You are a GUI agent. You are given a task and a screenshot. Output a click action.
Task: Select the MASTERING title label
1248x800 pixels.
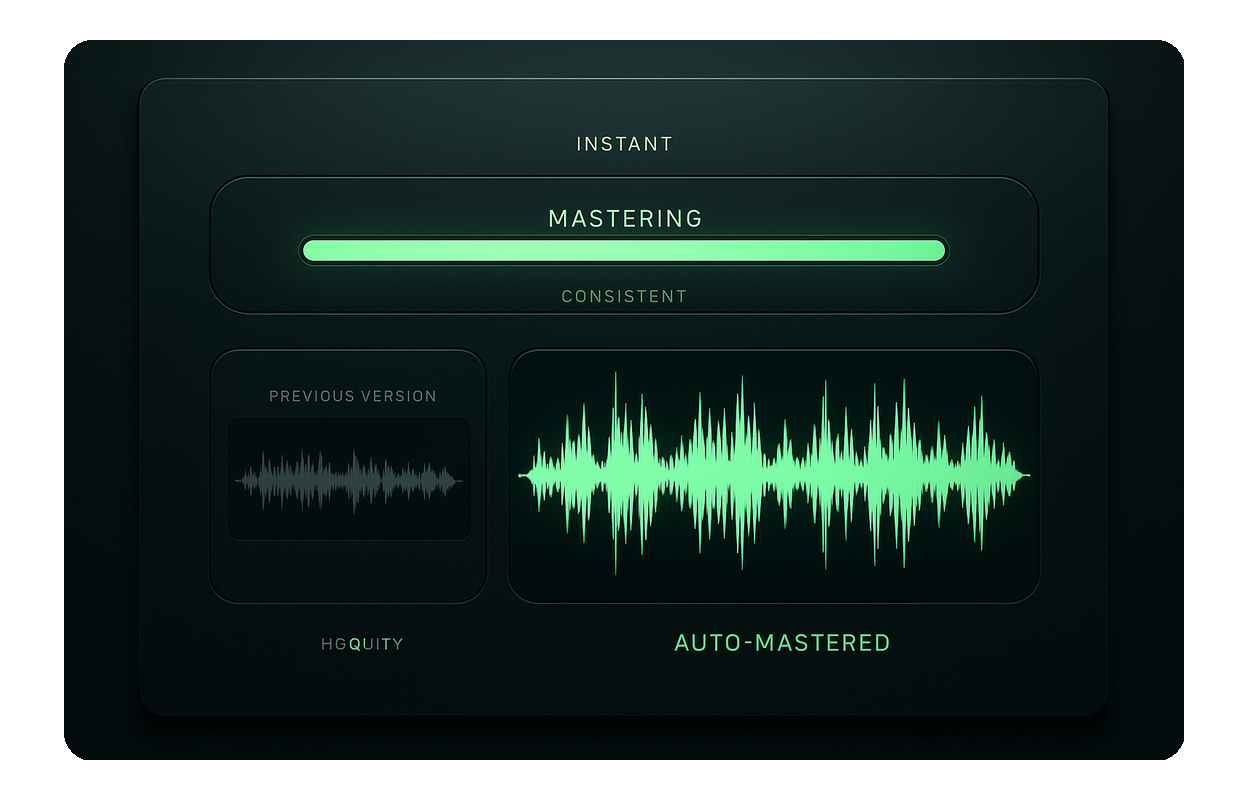click(x=625, y=218)
